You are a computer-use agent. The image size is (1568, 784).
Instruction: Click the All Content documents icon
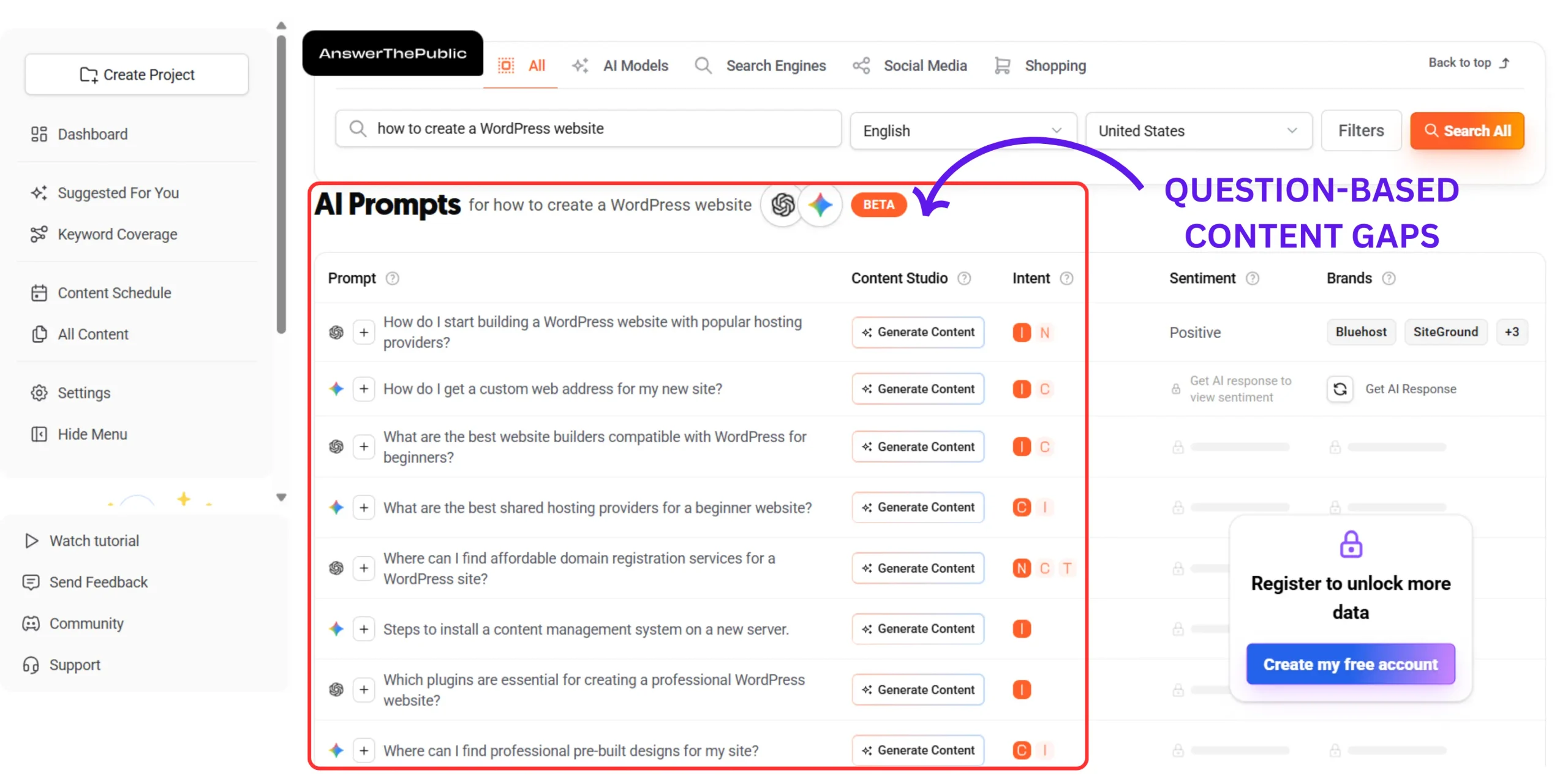[x=39, y=334]
